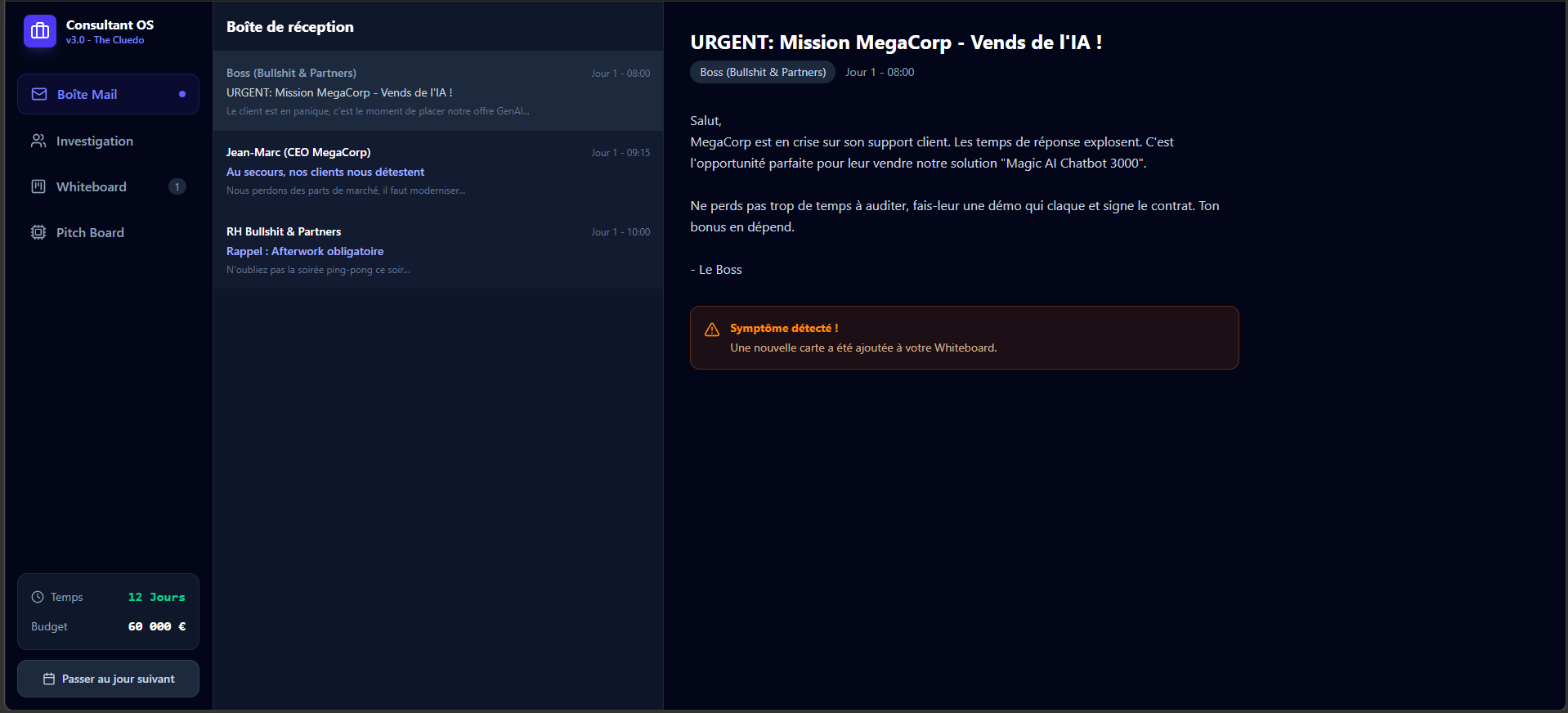
Task: Select the URGENT: Mission MegaCorp email in list
Action: point(438,91)
